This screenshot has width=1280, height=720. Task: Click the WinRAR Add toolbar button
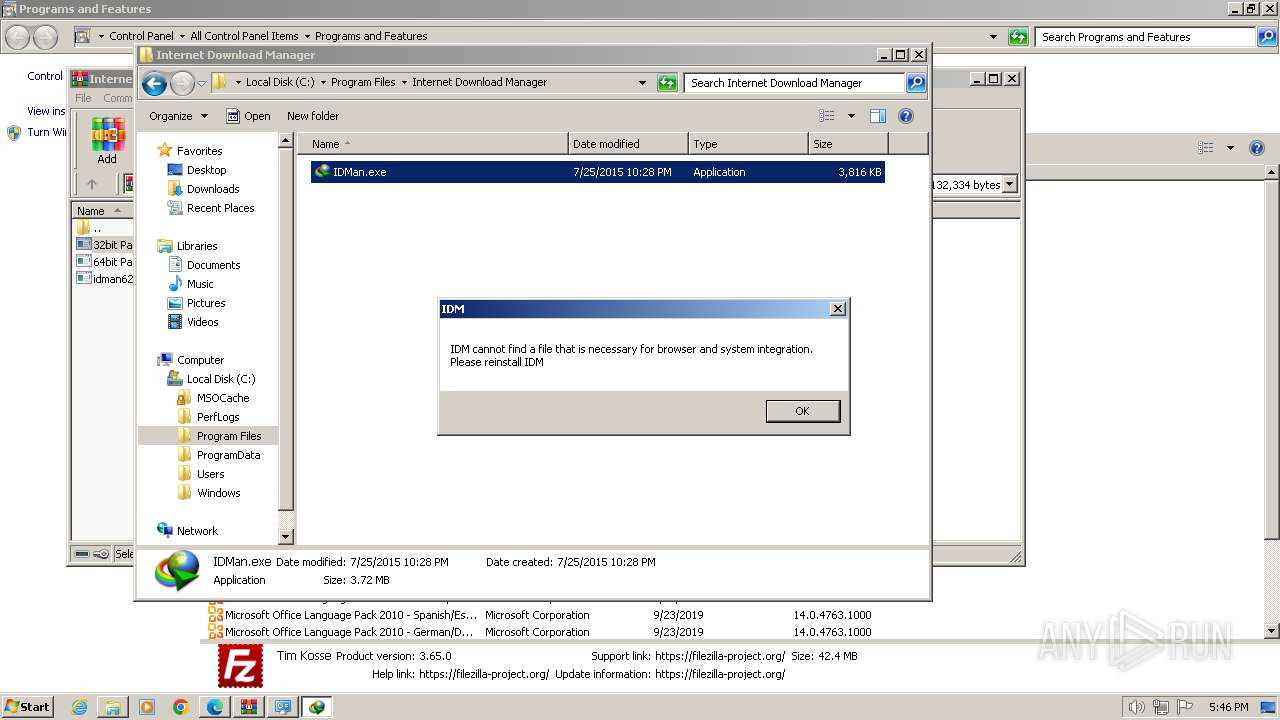[x=107, y=141]
